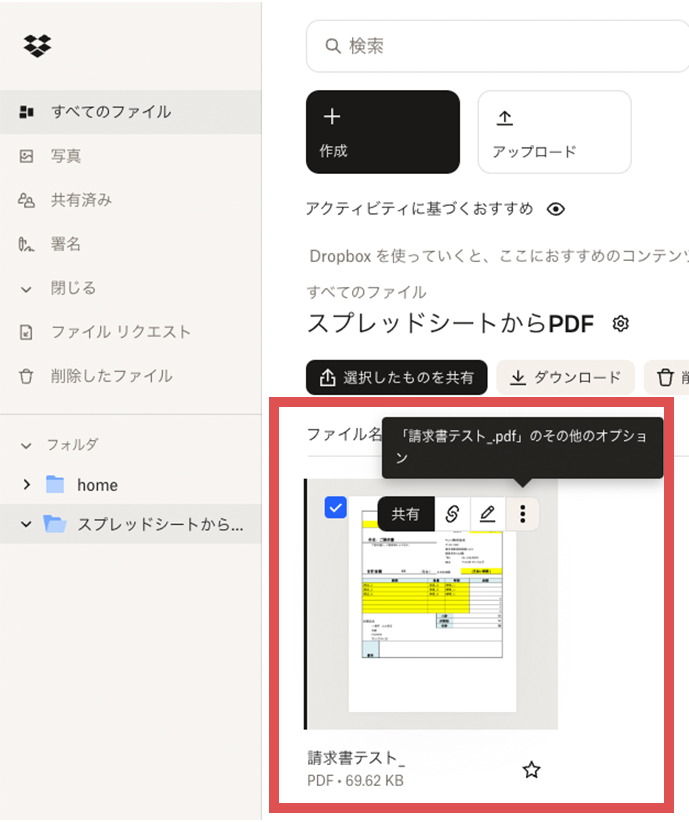The height and width of the screenshot is (822, 689).
Task: Open more options three-dot menu
Action: pyautogui.click(x=522, y=514)
